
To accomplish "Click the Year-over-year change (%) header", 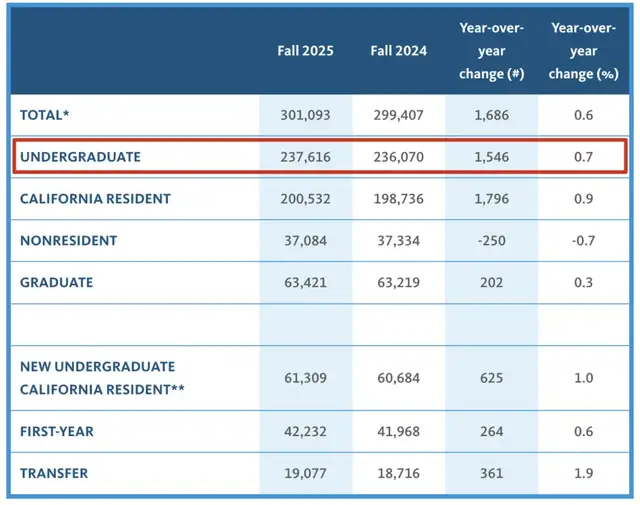I will coord(584,50).
